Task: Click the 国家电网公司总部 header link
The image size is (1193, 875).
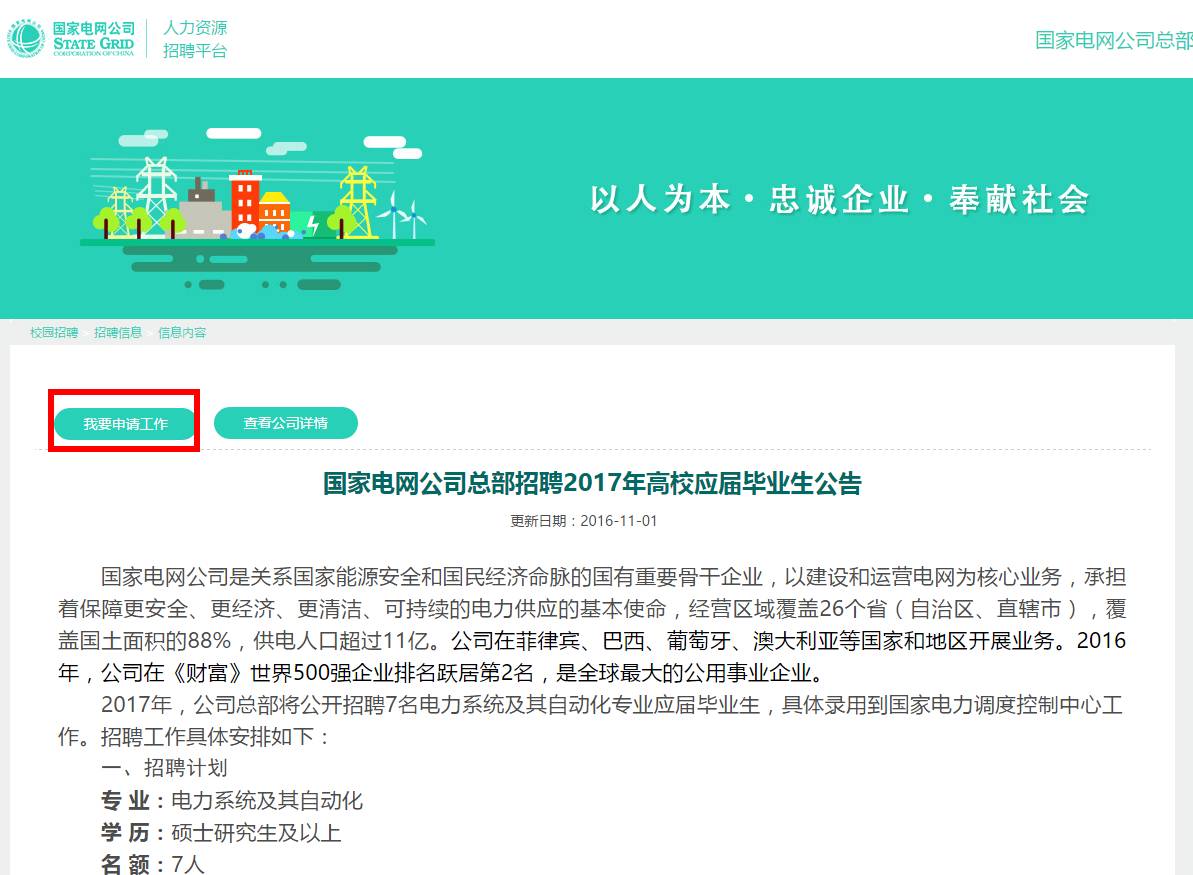Action: point(1113,40)
